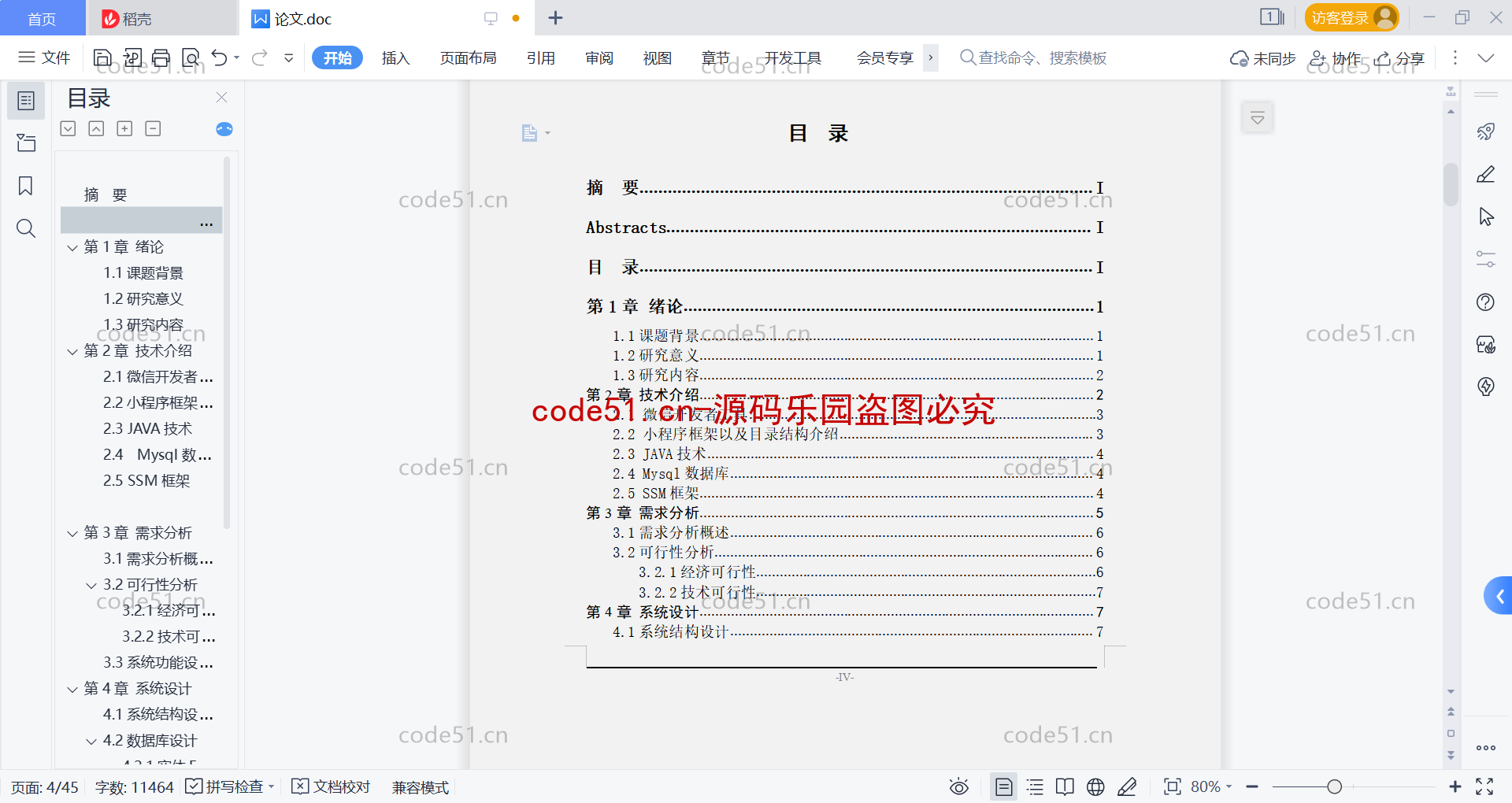Viewport: 1512px width, 803px height.
Task: Click the eye protection mode icon
Action: (958, 786)
